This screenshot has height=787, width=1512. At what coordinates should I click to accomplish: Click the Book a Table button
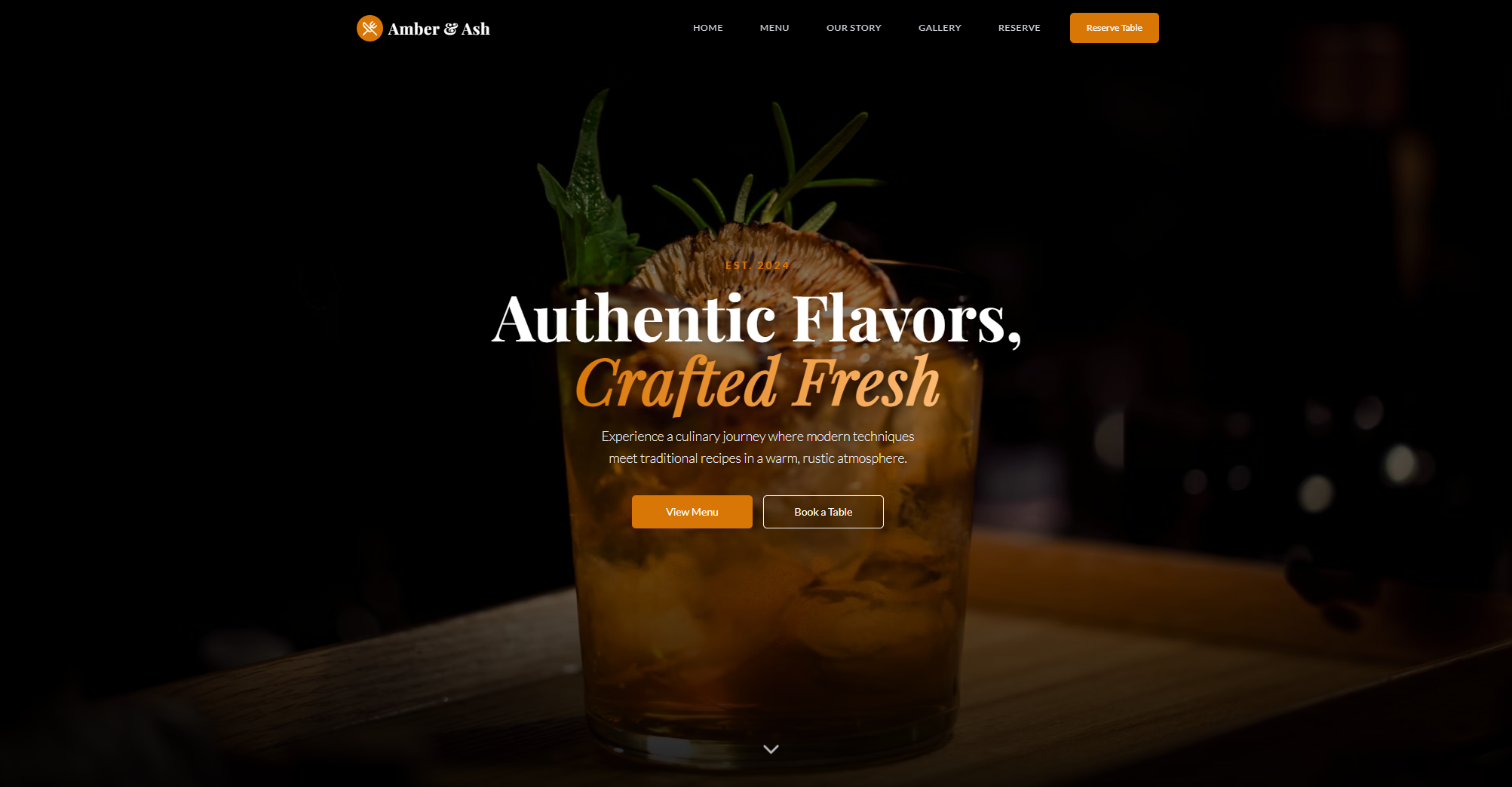[x=823, y=512]
